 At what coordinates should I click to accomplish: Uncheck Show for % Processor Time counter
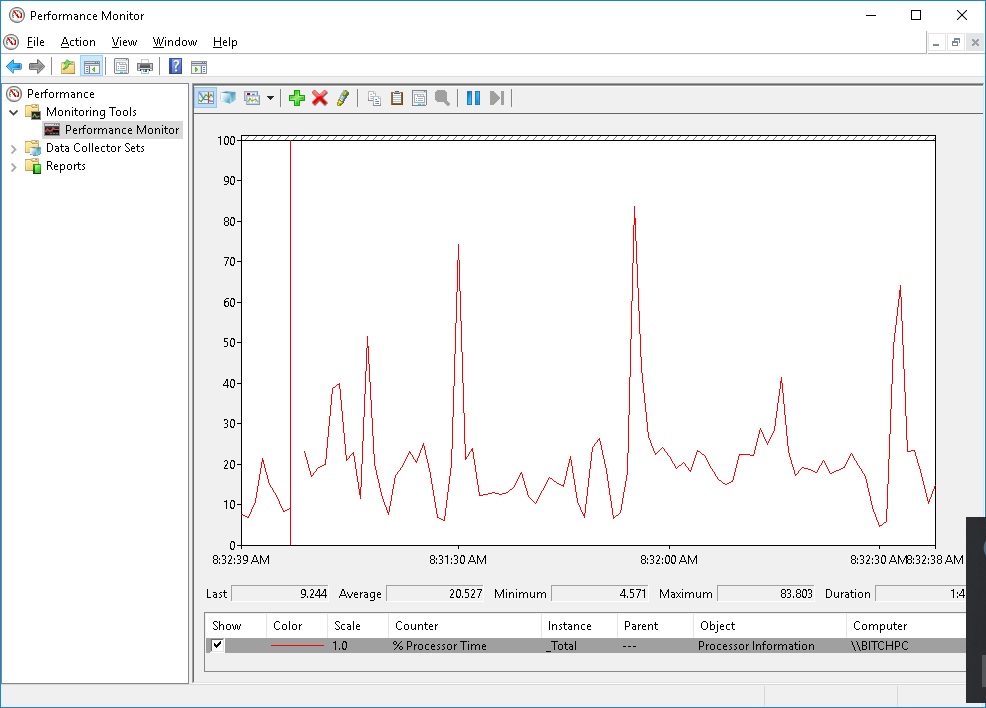click(217, 644)
